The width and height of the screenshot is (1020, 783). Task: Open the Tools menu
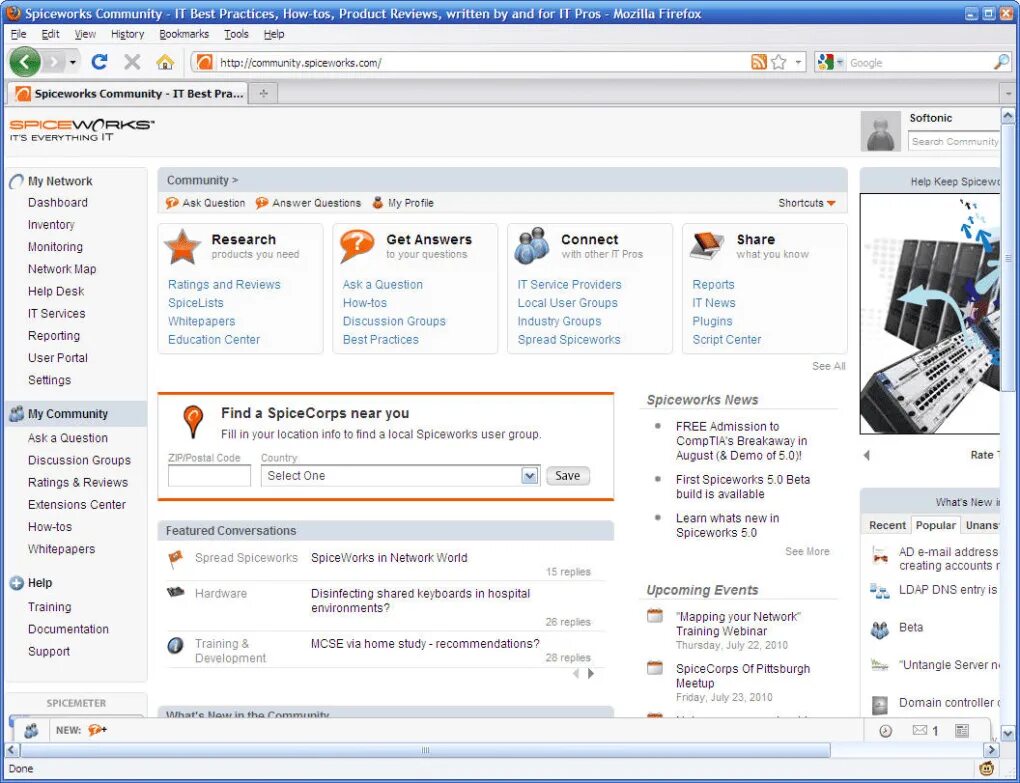pyautogui.click(x=236, y=34)
